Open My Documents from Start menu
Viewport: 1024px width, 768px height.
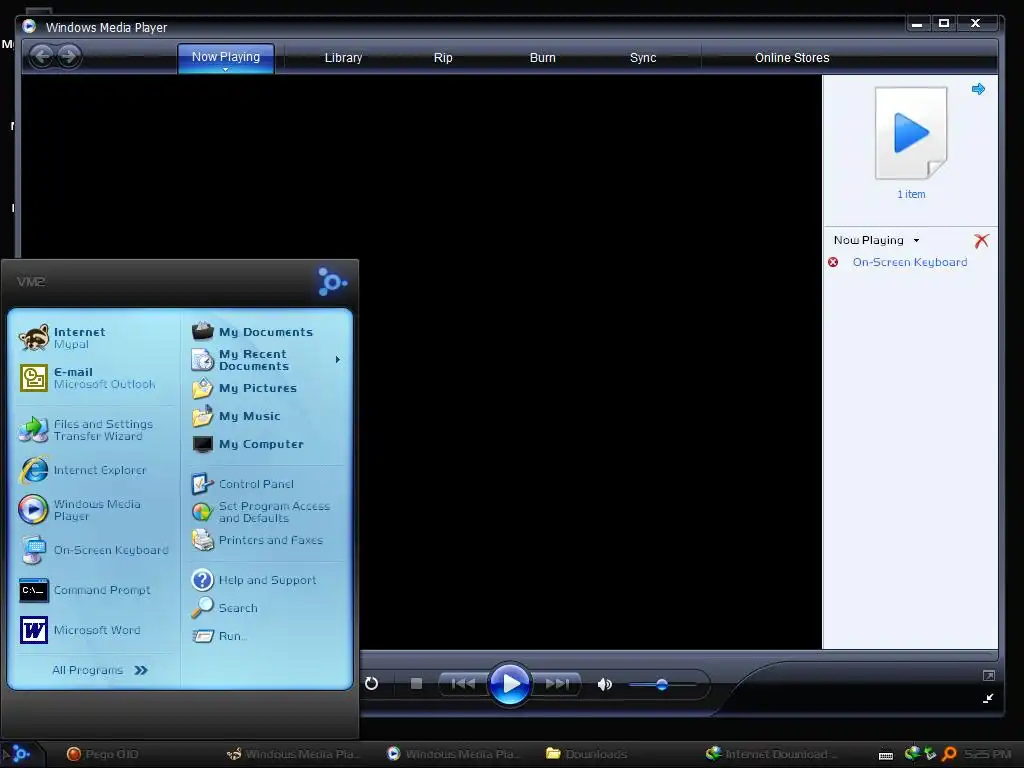266,332
